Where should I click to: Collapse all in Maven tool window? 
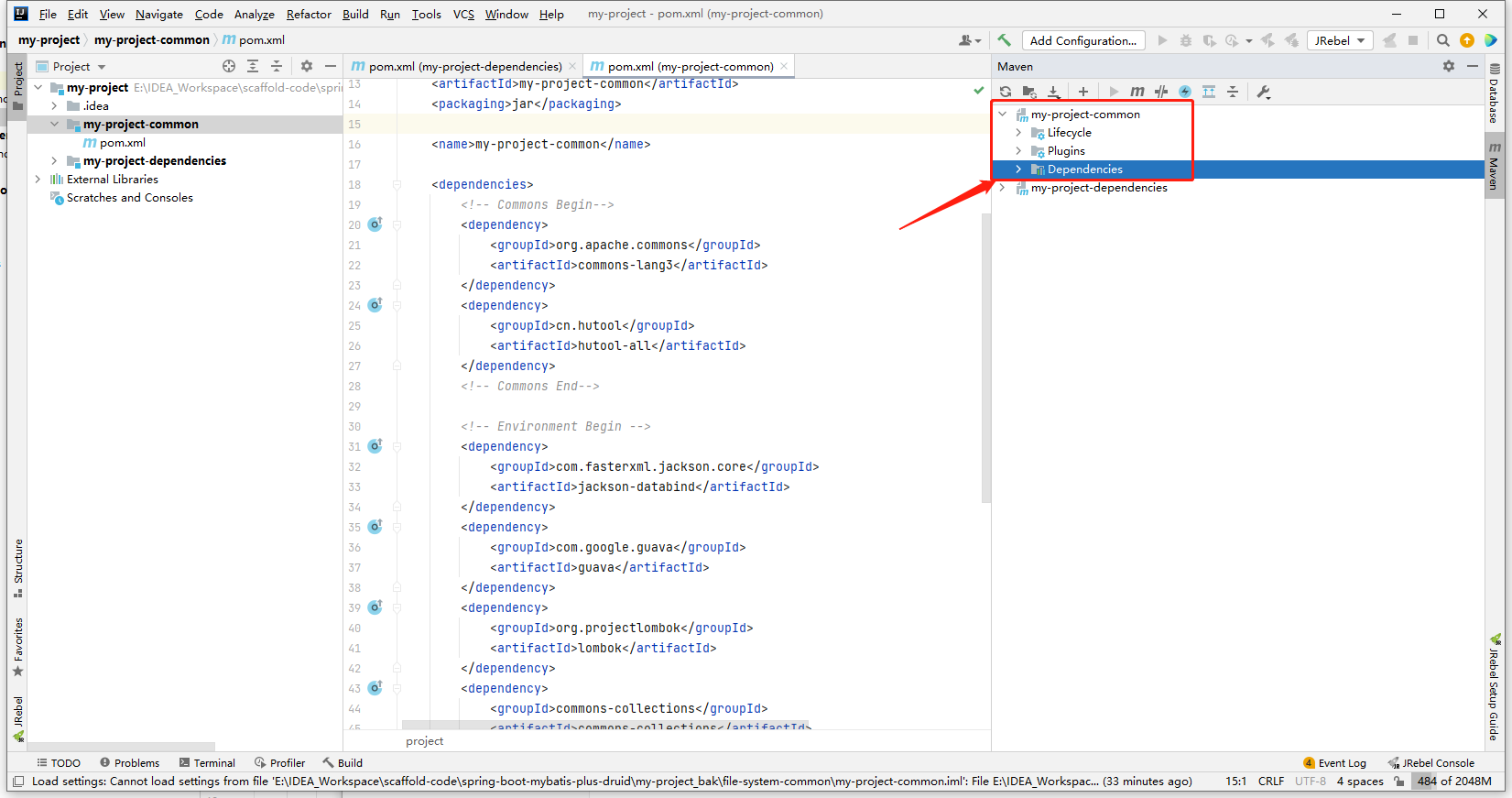[1233, 92]
